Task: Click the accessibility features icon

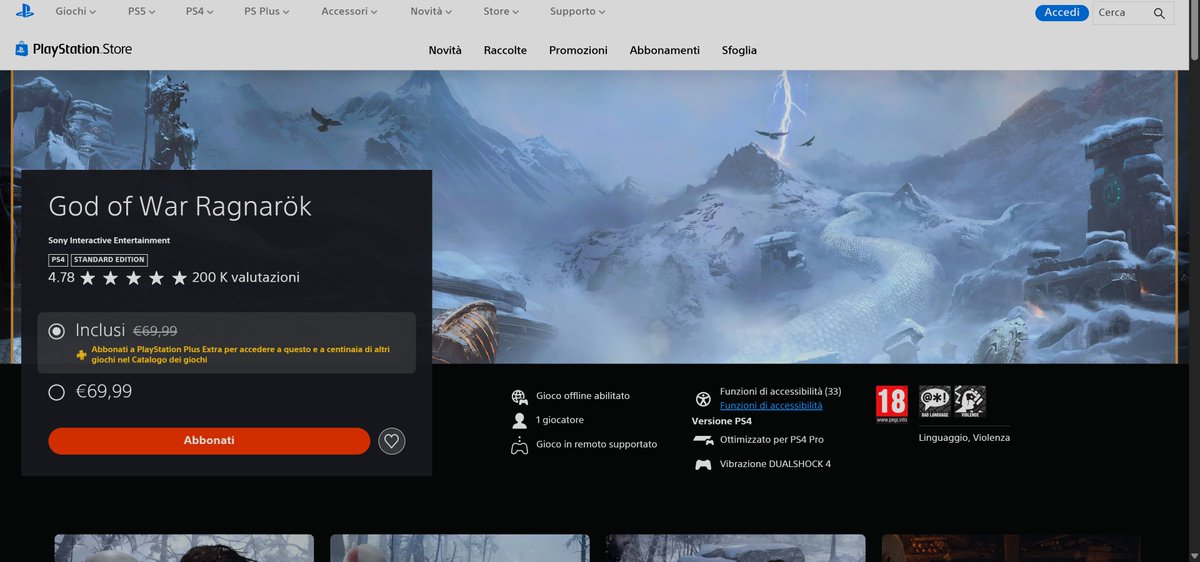Action: click(x=703, y=399)
